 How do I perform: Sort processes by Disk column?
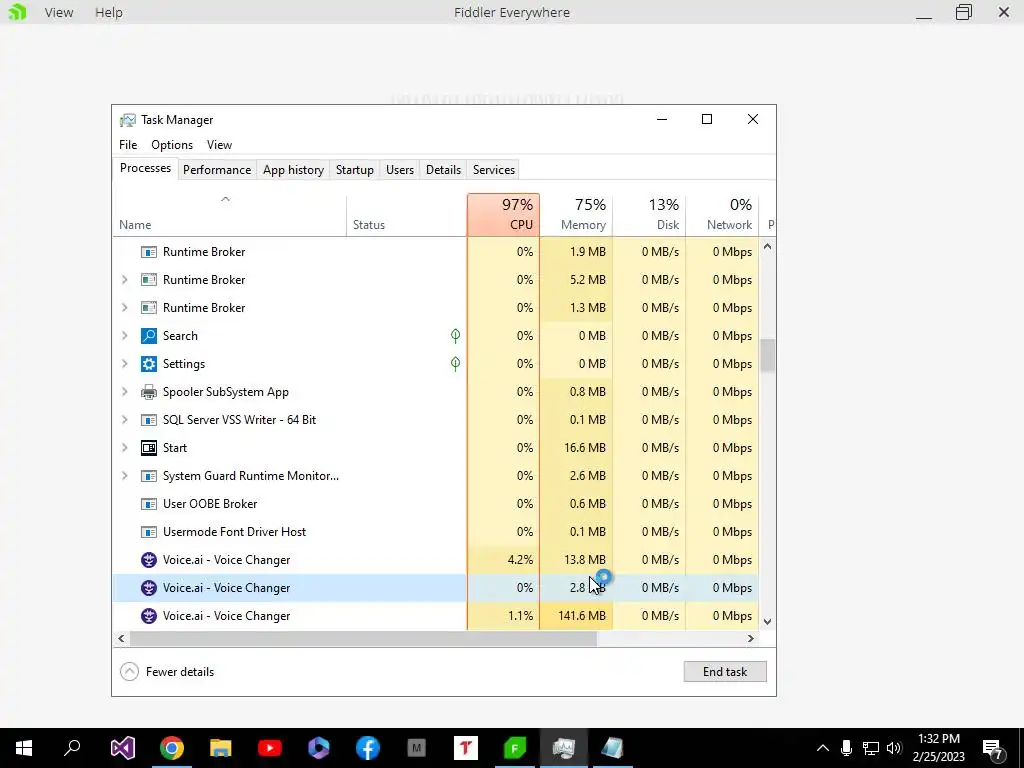pos(649,215)
